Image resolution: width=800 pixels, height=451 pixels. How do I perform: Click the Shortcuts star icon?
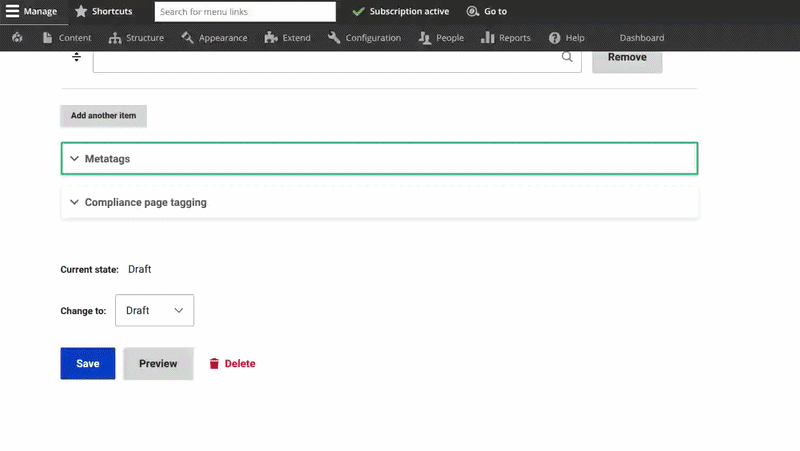tap(81, 11)
